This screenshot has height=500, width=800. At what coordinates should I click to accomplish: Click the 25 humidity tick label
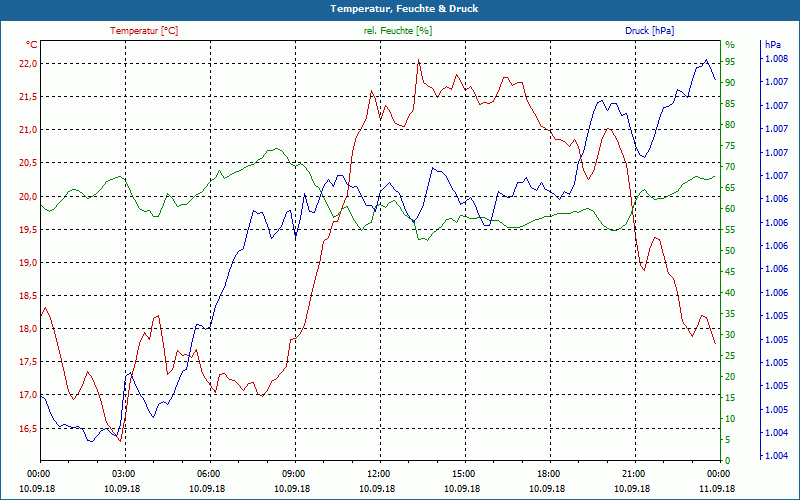(730, 356)
